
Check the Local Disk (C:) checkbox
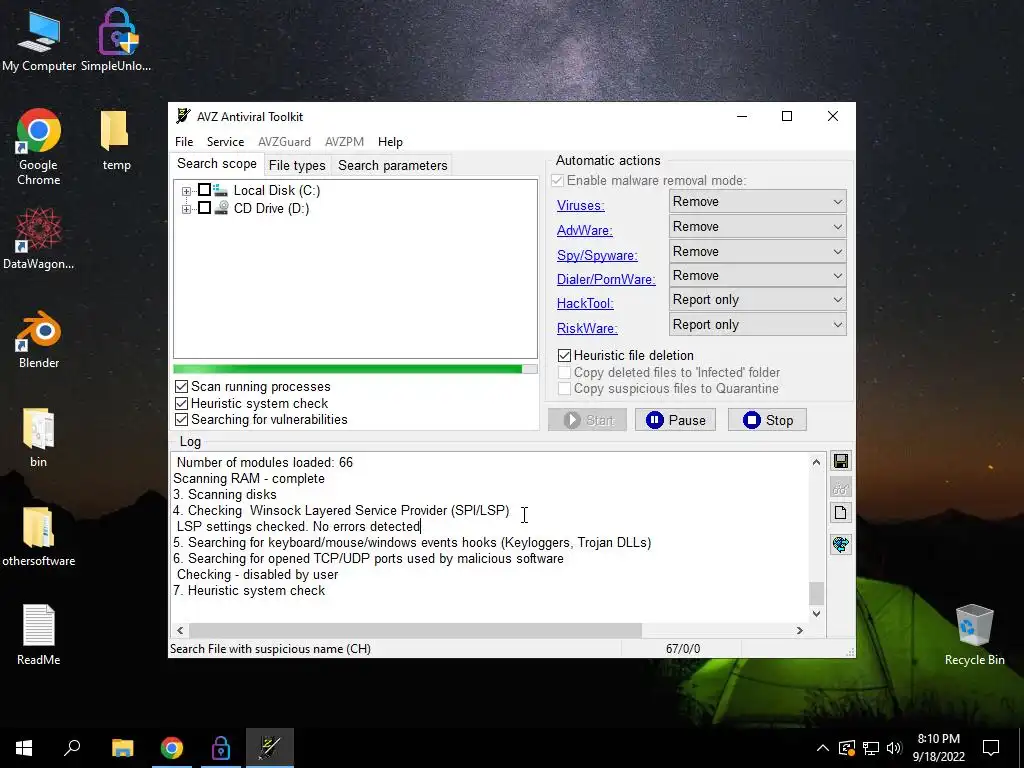click(204, 190)
